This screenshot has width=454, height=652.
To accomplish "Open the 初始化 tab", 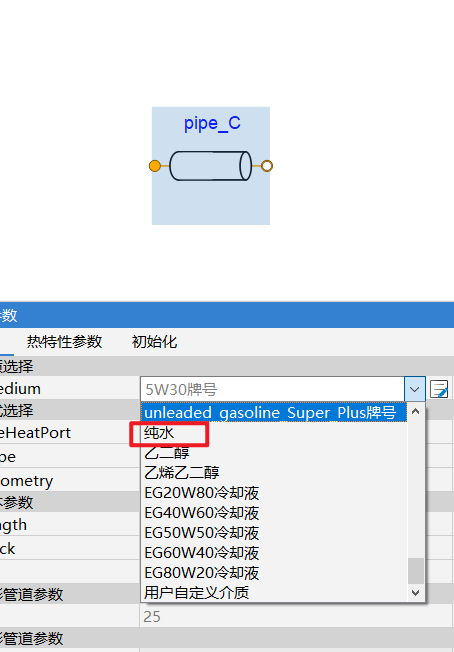I will (154, 342).
